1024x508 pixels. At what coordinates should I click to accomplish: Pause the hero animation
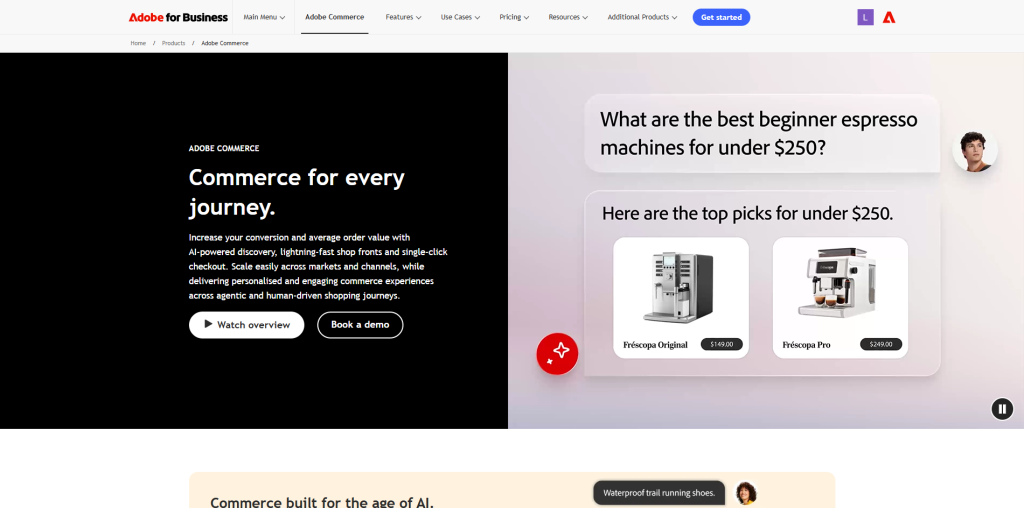(1002, 409)
